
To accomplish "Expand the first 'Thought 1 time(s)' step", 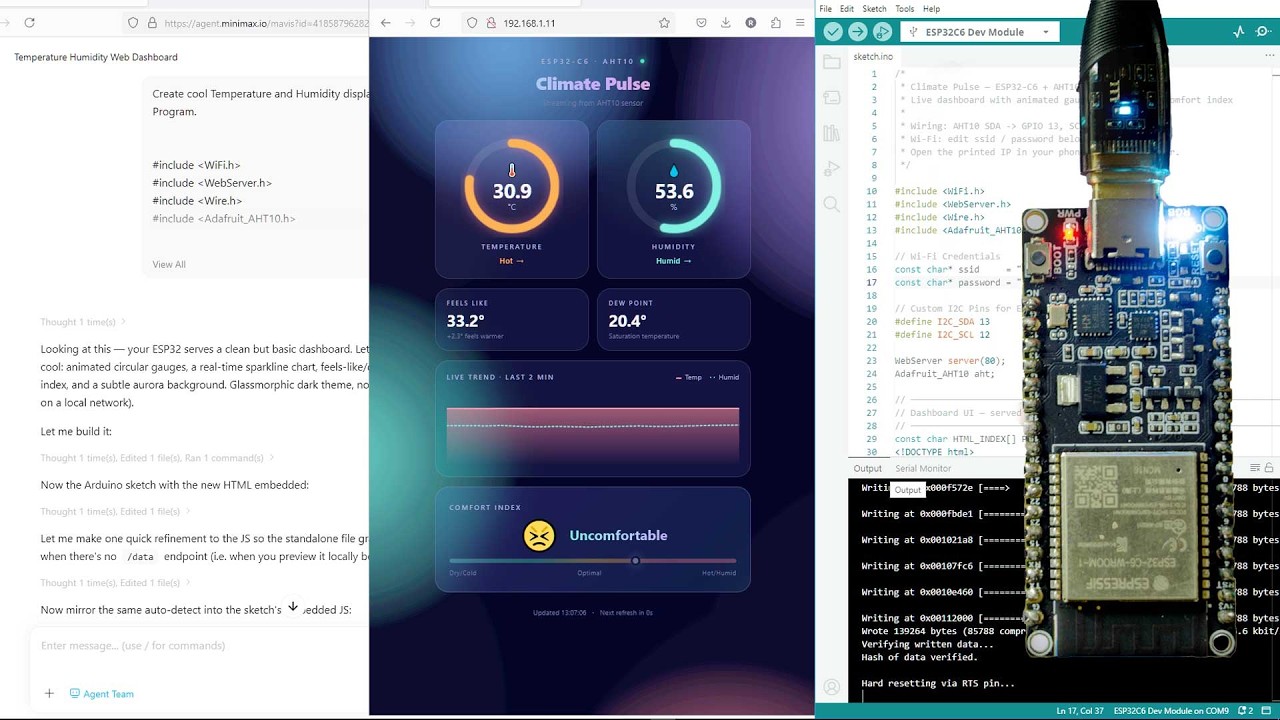I will click(x=83, y=322).
